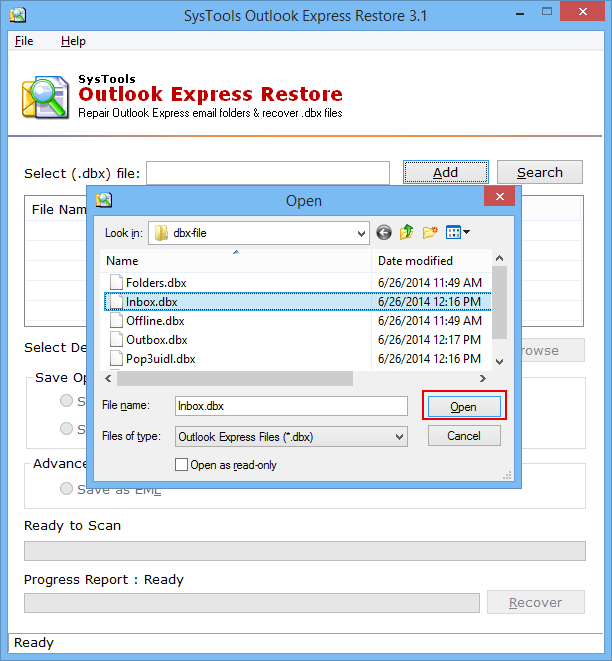Maximize the SysTools main window

tap(547, 12)
